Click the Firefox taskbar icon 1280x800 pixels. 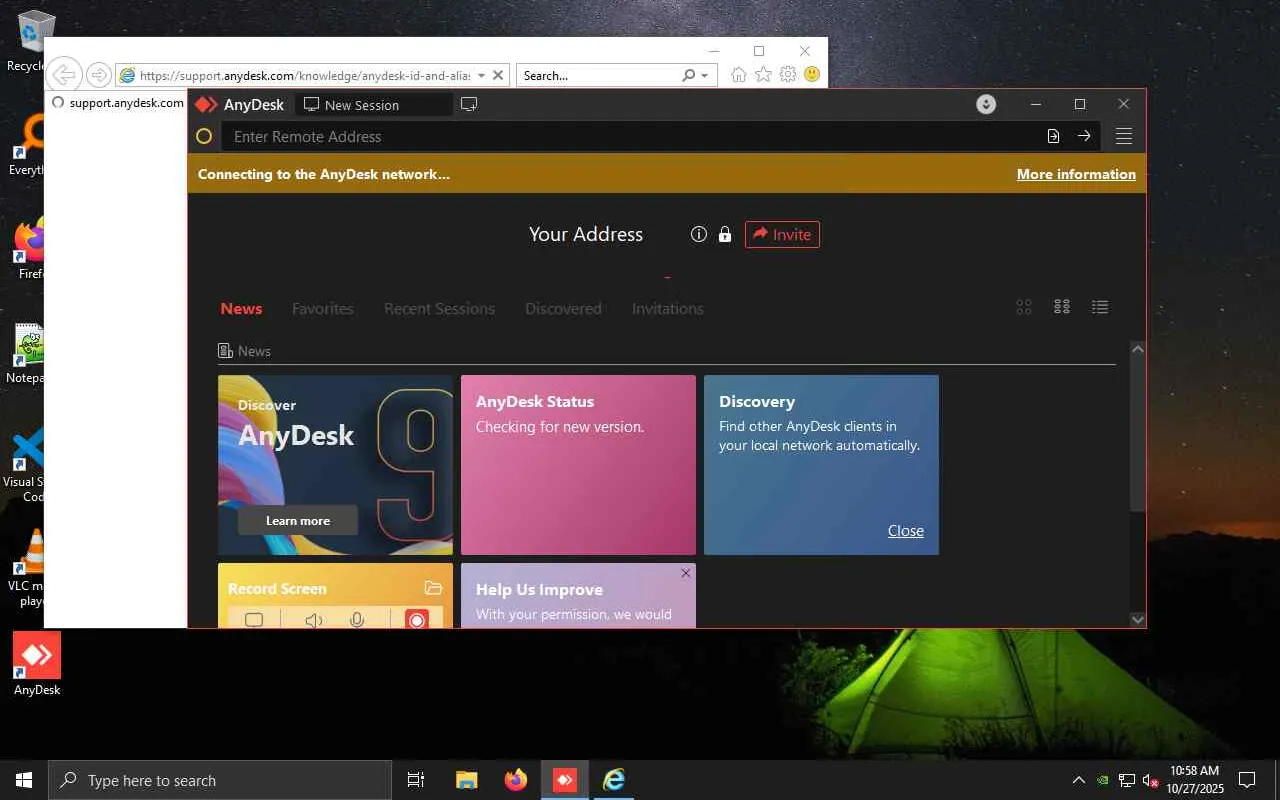click(516, 780)
